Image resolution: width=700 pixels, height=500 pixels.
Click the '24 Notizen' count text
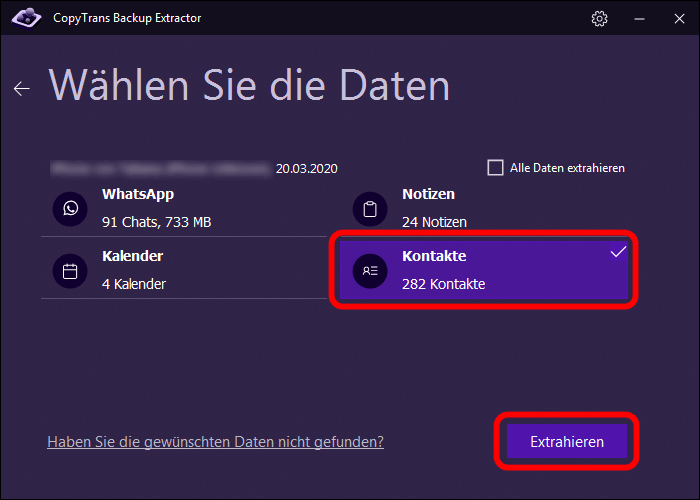pos(434,222)
